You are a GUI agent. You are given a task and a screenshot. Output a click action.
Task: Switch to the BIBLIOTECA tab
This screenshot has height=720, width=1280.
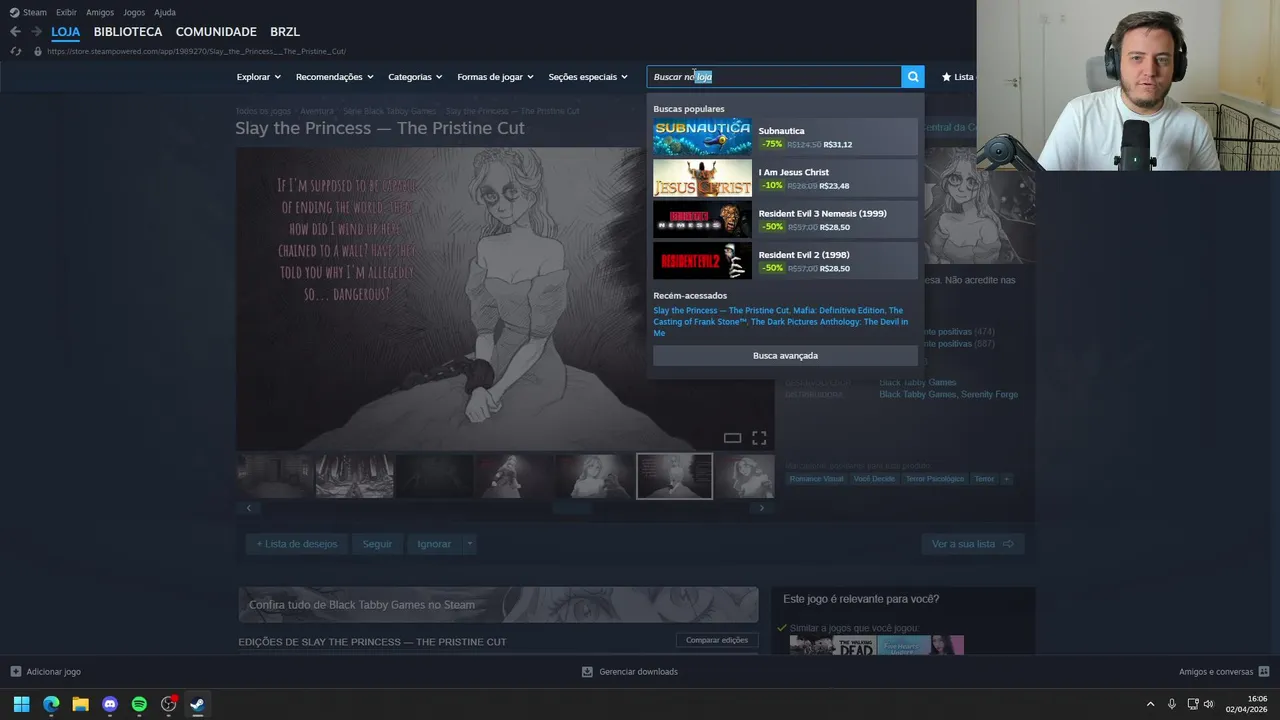point(128,32)
